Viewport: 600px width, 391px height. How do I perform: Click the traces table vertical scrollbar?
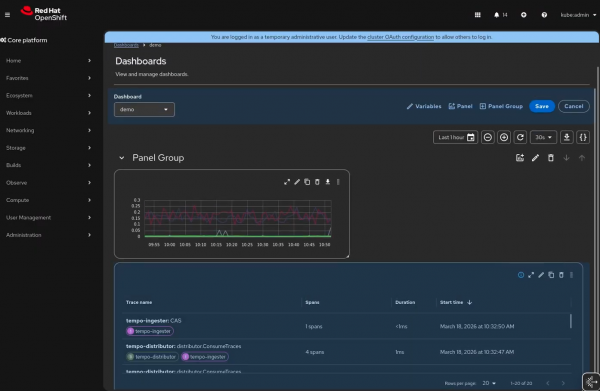click(571, 321)
